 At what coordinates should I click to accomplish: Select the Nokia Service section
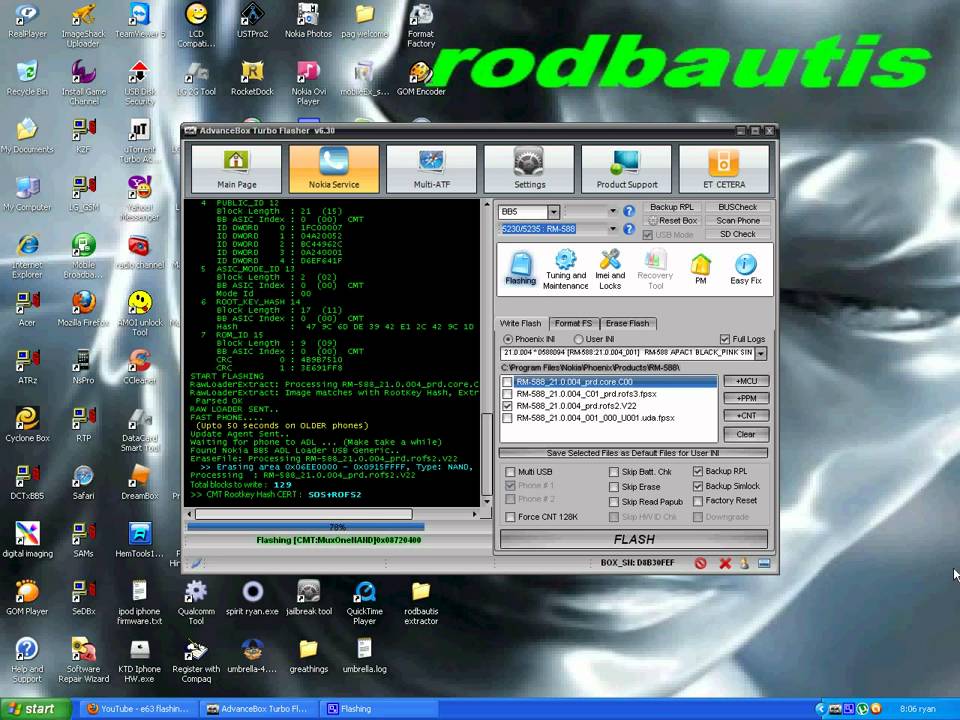pyautogui.click(x=334, y=168)
